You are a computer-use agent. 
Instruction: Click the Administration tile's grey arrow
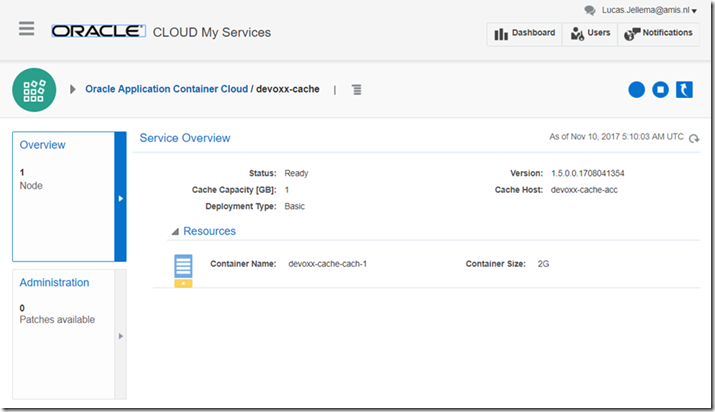(120, 336)
